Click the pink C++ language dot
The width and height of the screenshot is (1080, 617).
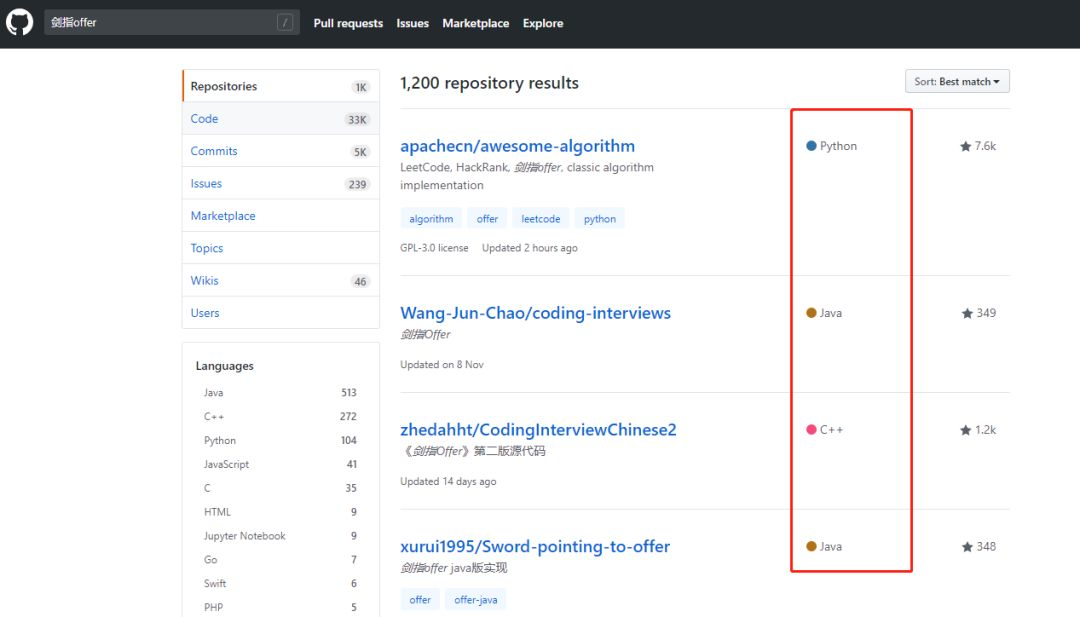[811, 430]
